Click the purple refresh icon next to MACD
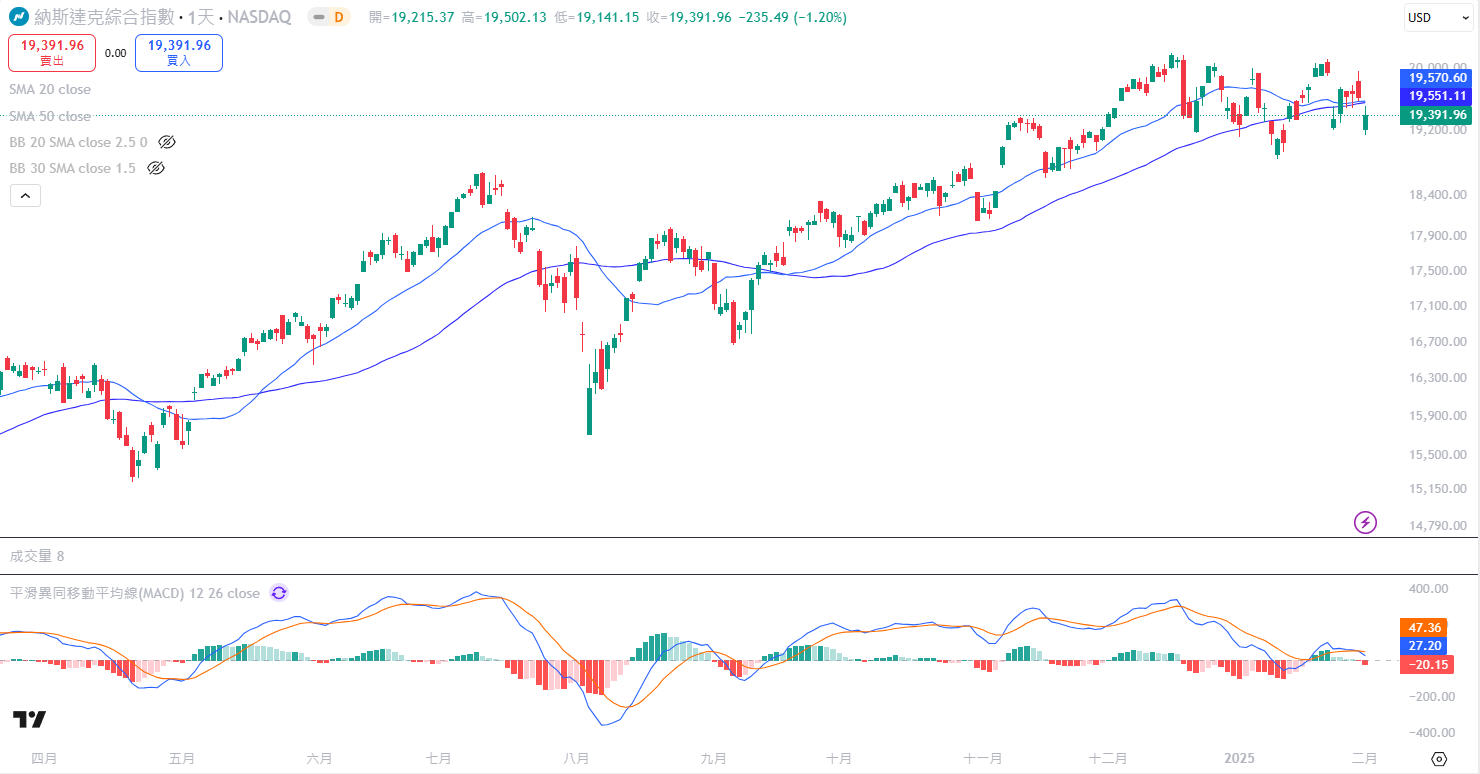This screenshot has height=774, width=1480. tap(279, 593)
